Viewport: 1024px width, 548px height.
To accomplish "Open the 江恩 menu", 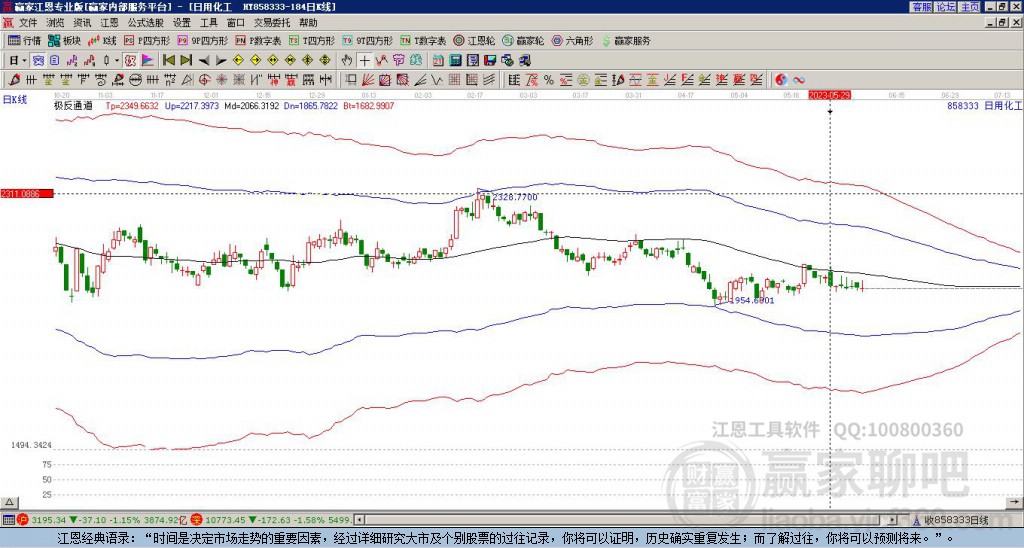I will 109,23.
